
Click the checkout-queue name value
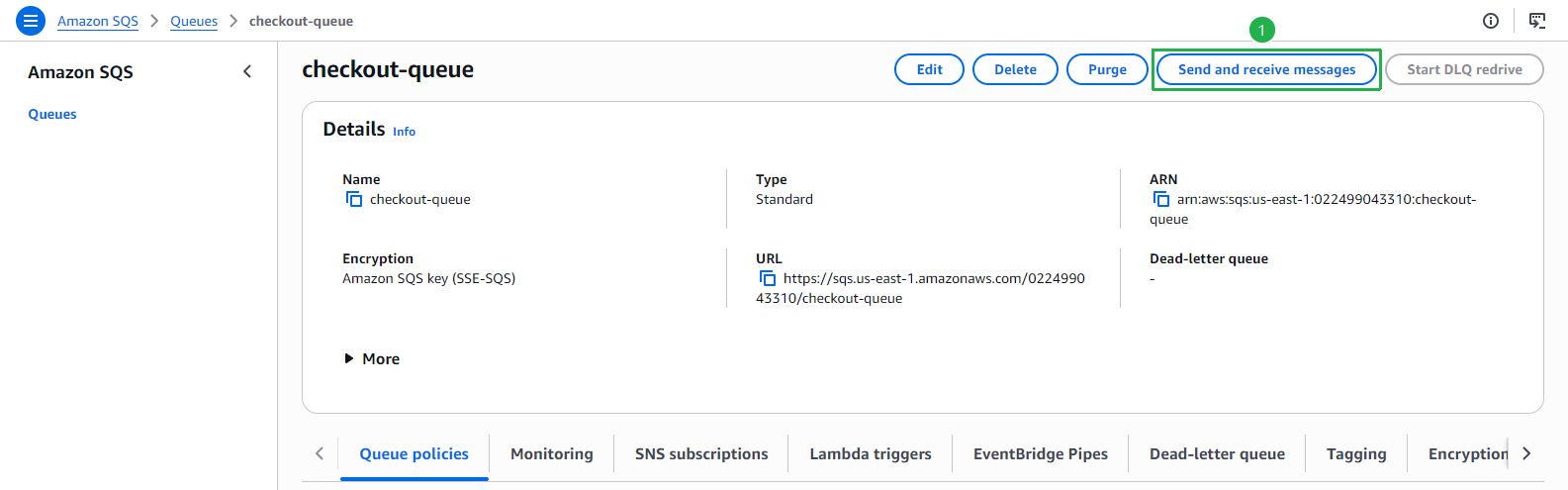click(420, 199)
